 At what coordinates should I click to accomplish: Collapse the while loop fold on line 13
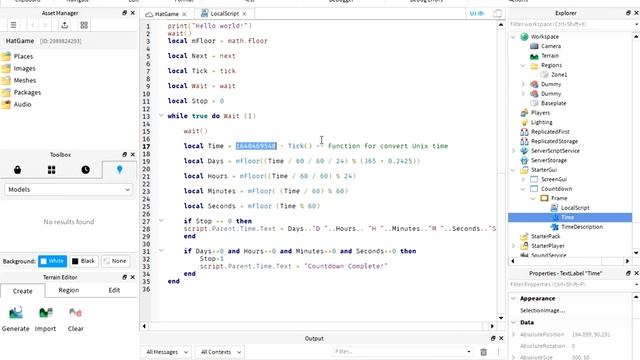(161, 116)
